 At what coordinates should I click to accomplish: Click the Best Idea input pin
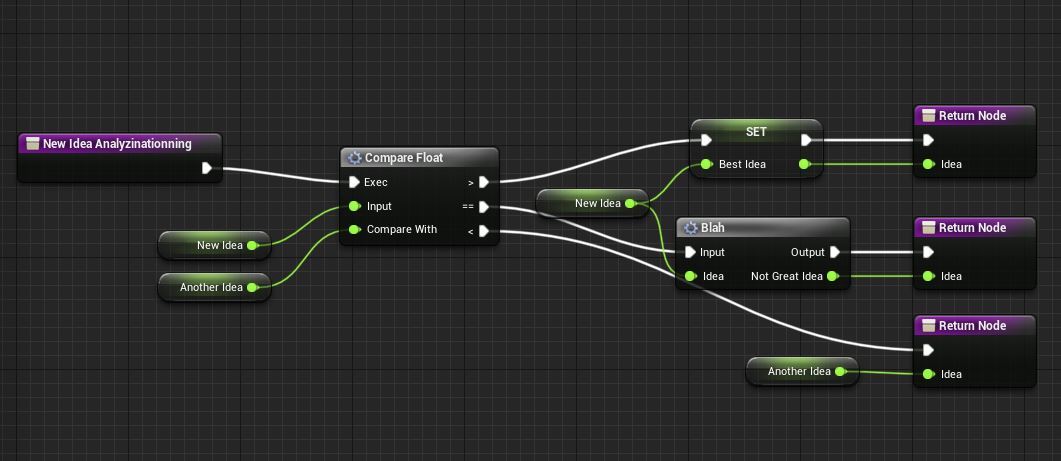(706, 164)
